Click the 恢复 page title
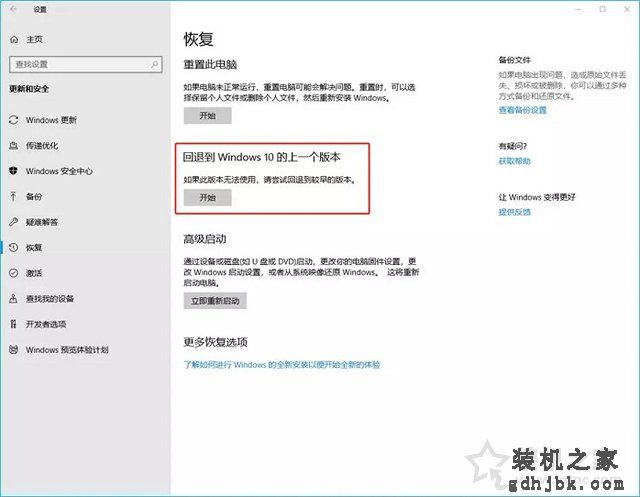 [x=198, y=39]
